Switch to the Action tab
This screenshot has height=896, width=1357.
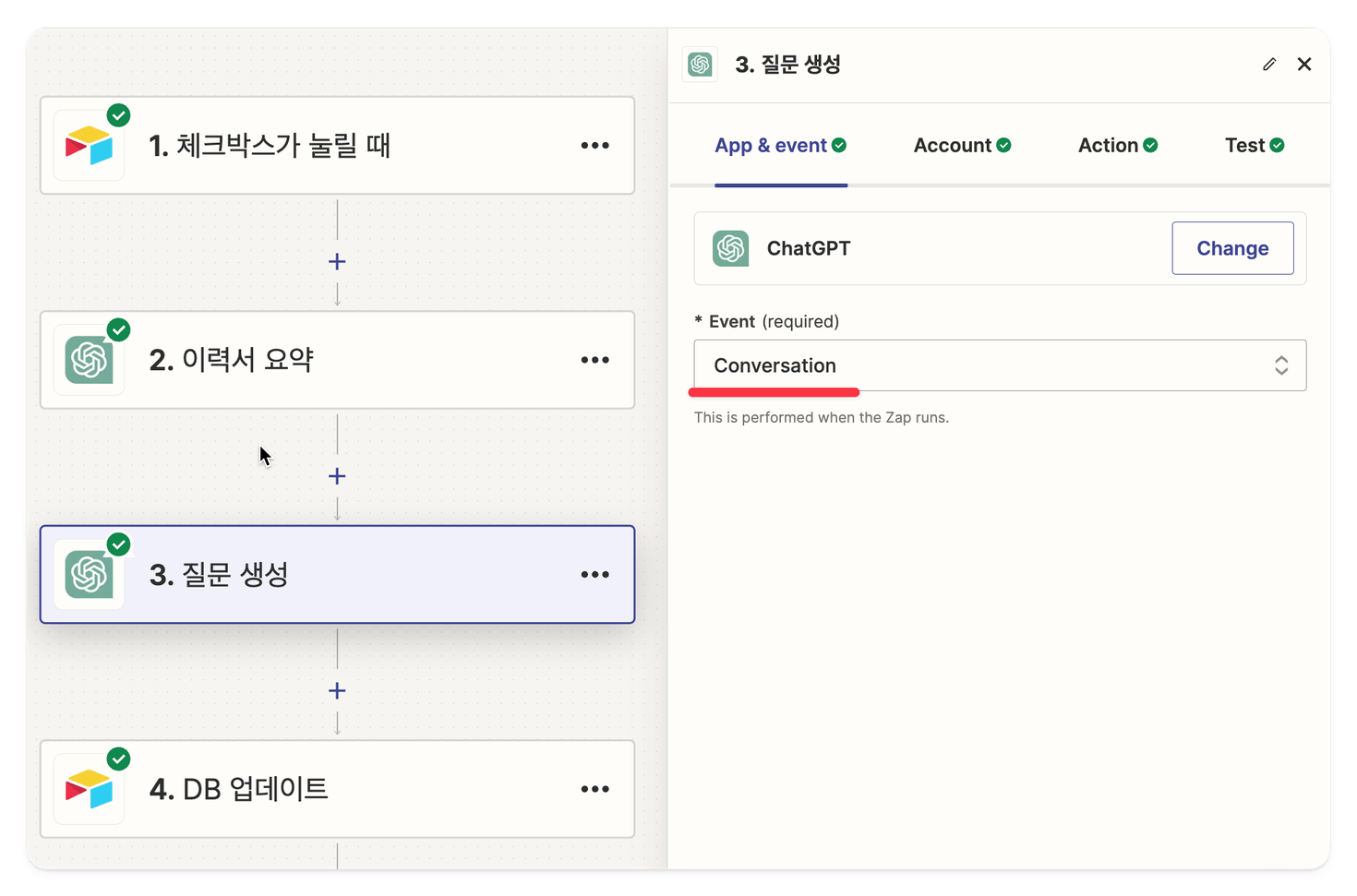tap(1117, 146)
